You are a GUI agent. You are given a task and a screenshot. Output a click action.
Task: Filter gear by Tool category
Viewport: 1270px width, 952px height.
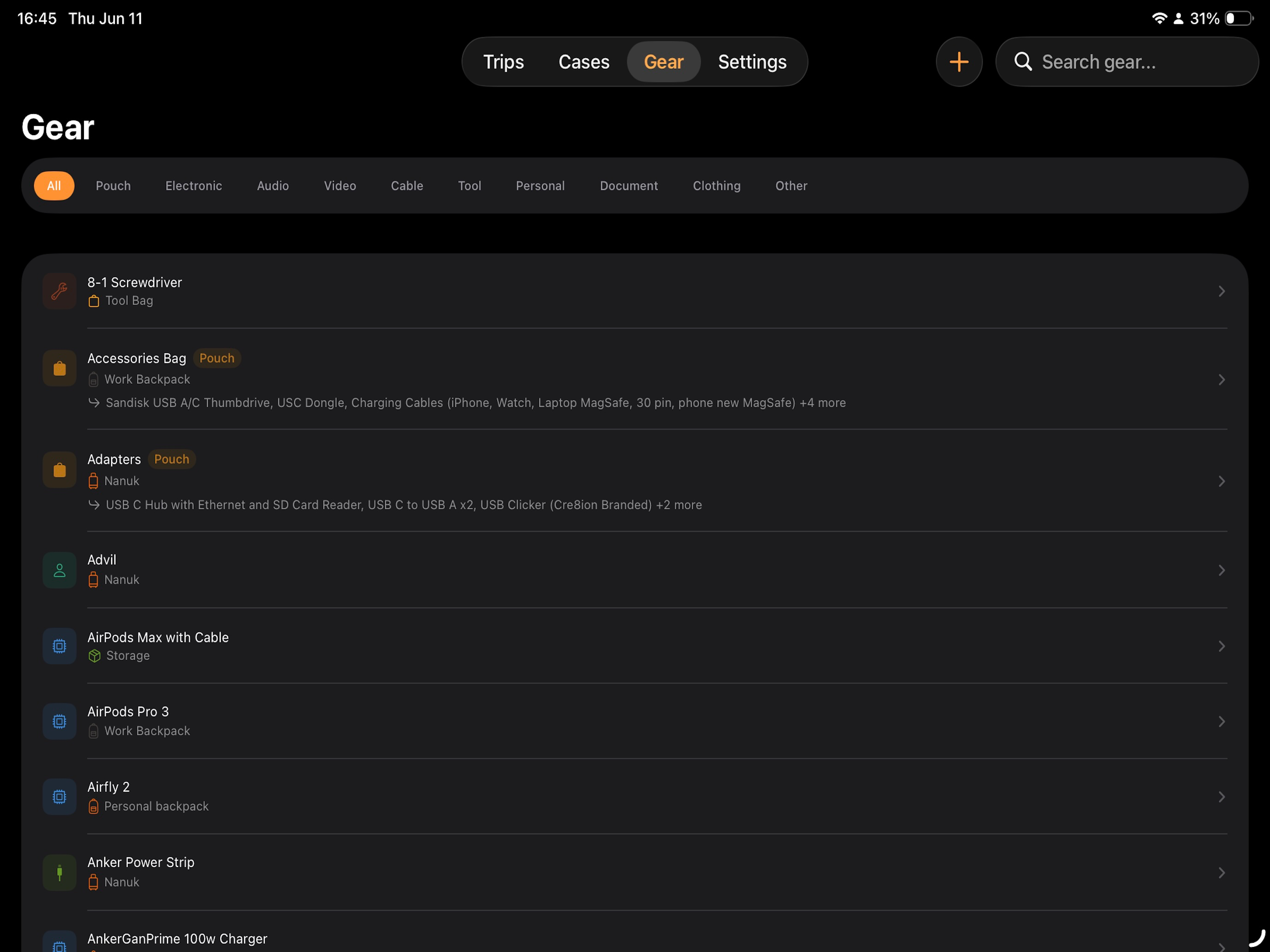coord(470,186)
